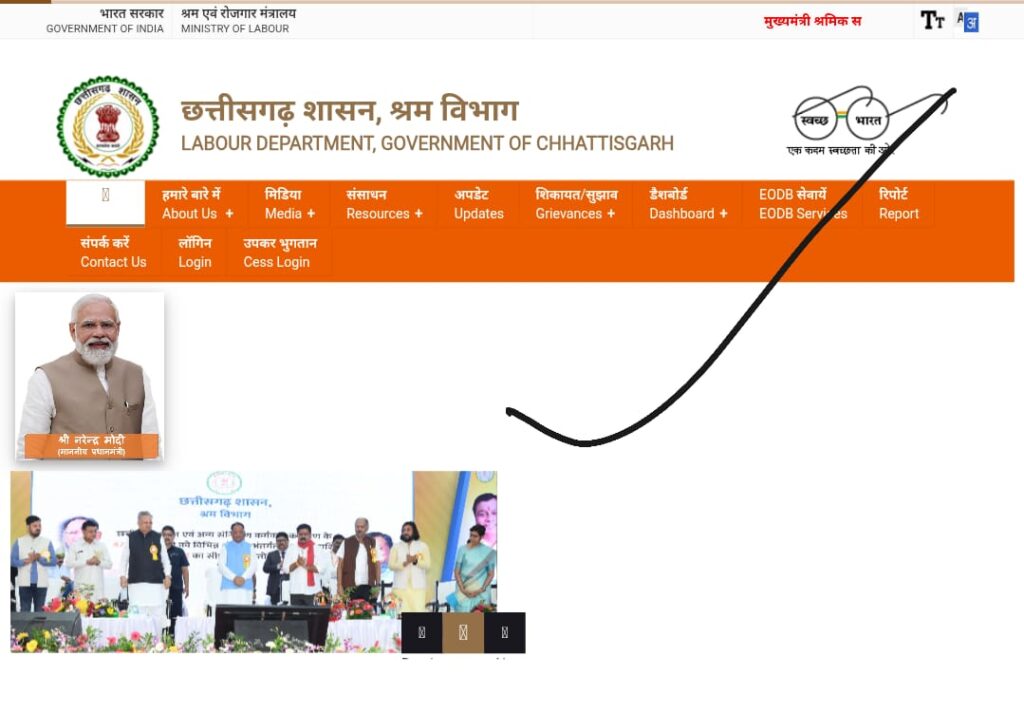The height and width of the screenshot is (712, 1024).
Task: Expand the Grievances menu
Action: coord(576,204)
